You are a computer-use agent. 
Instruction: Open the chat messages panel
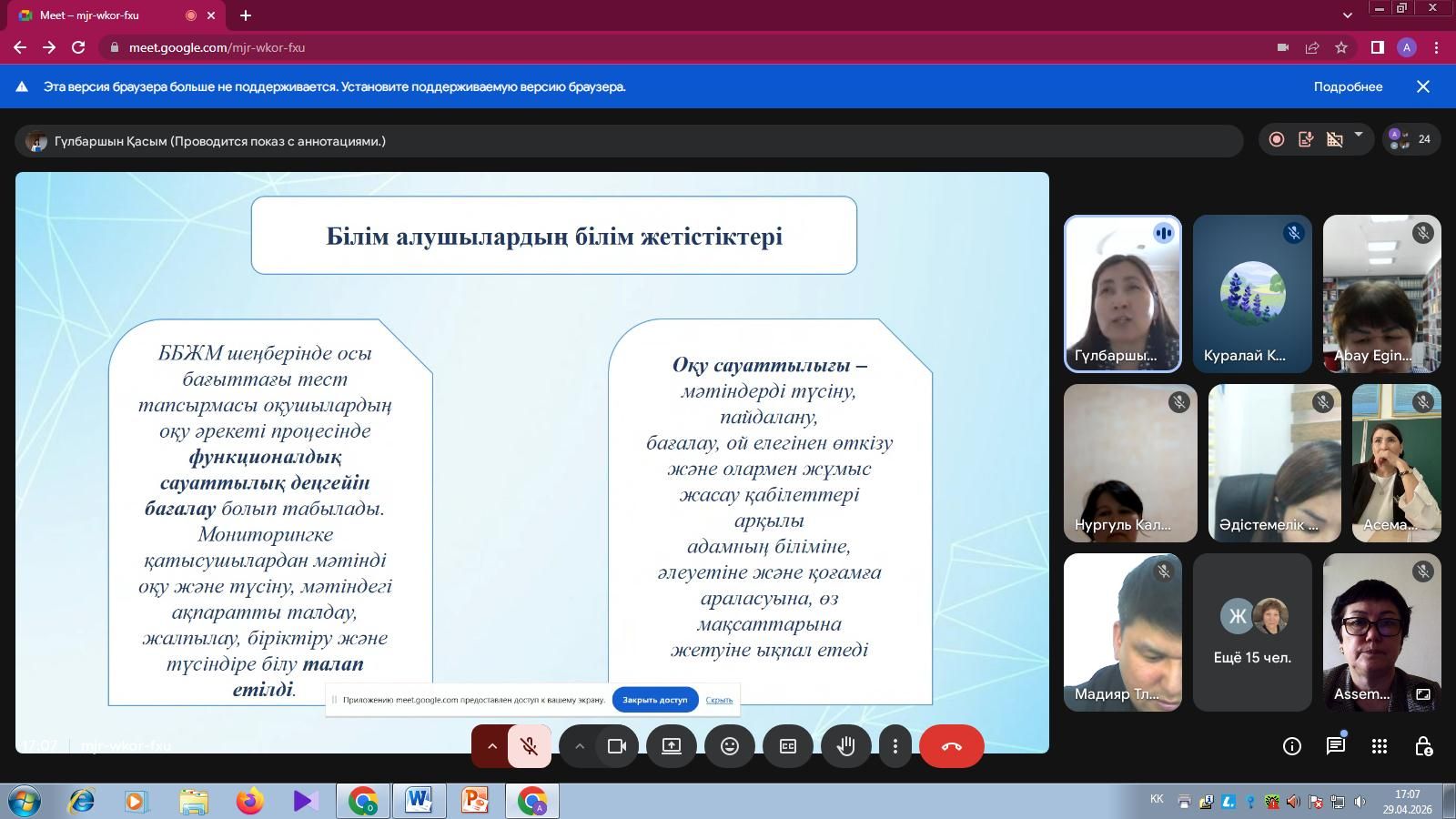click(1335, 746)
